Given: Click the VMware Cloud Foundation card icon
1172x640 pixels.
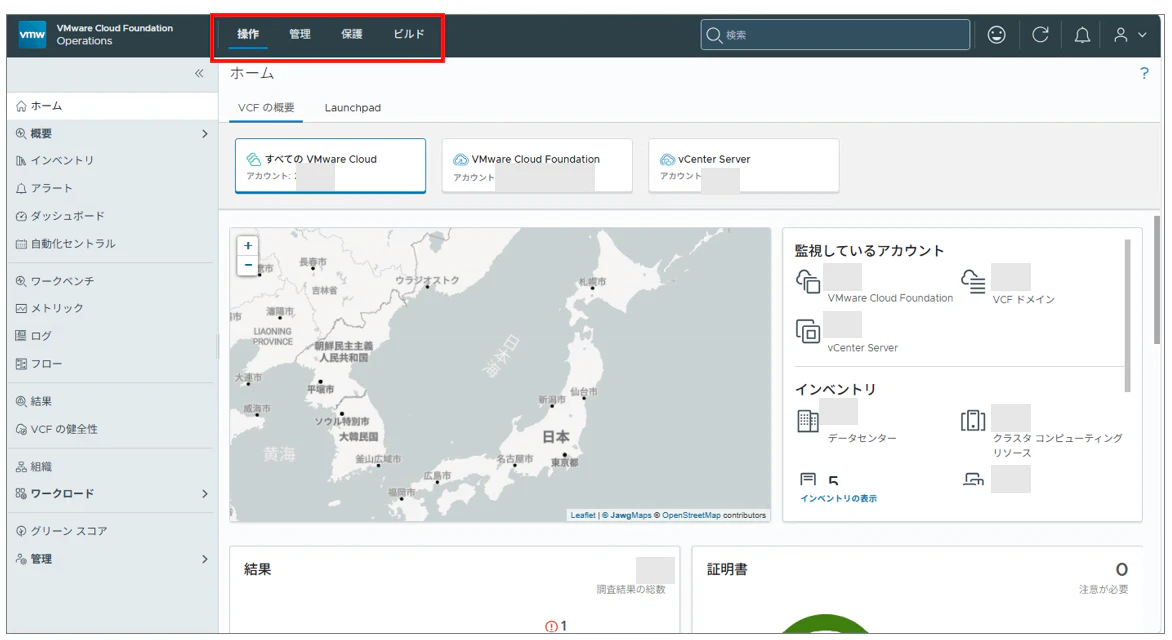Looking at the screenshot, I should coord(460,159).
